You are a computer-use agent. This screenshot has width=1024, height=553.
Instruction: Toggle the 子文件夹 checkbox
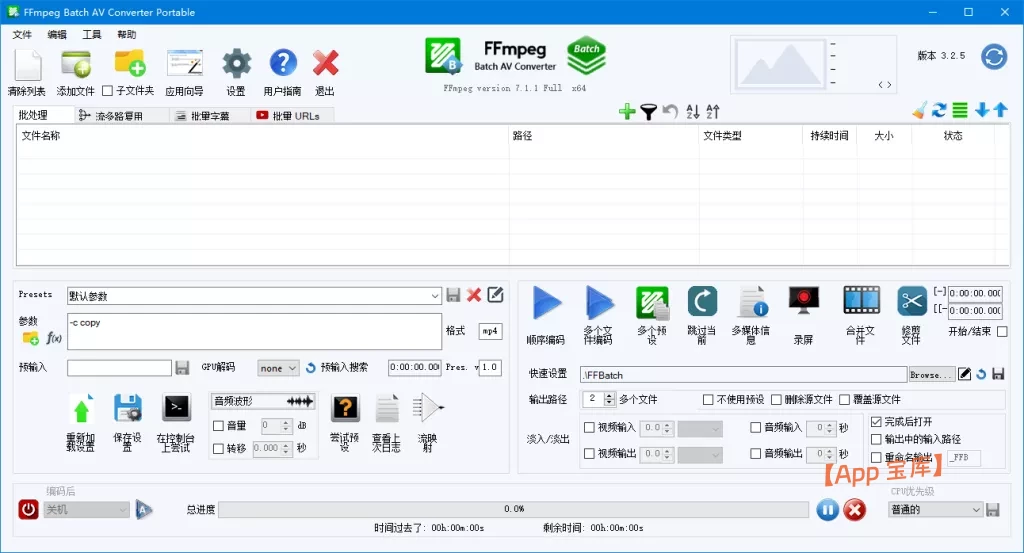pyautogui.click(x=108, y=91)
